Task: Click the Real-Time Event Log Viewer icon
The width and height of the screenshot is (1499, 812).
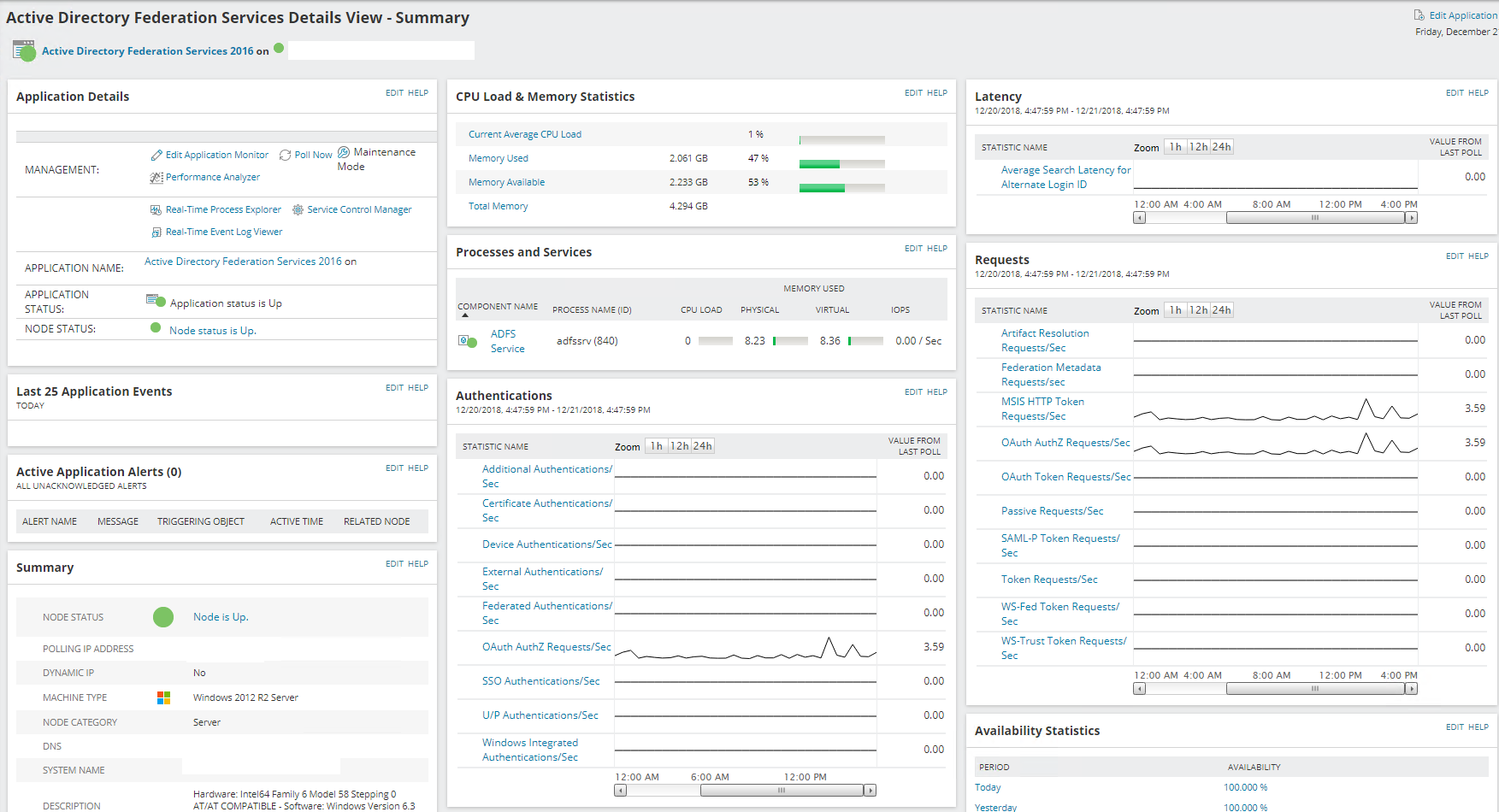Action: click(x=156, y=232)
